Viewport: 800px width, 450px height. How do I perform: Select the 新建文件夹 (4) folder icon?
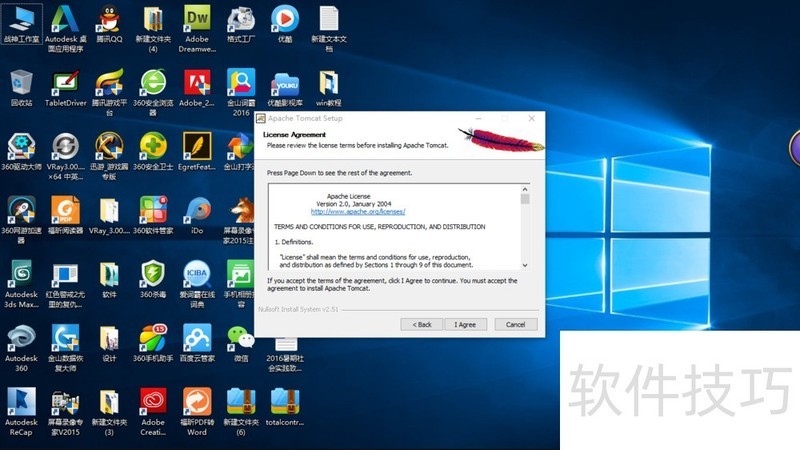(153, 28)
